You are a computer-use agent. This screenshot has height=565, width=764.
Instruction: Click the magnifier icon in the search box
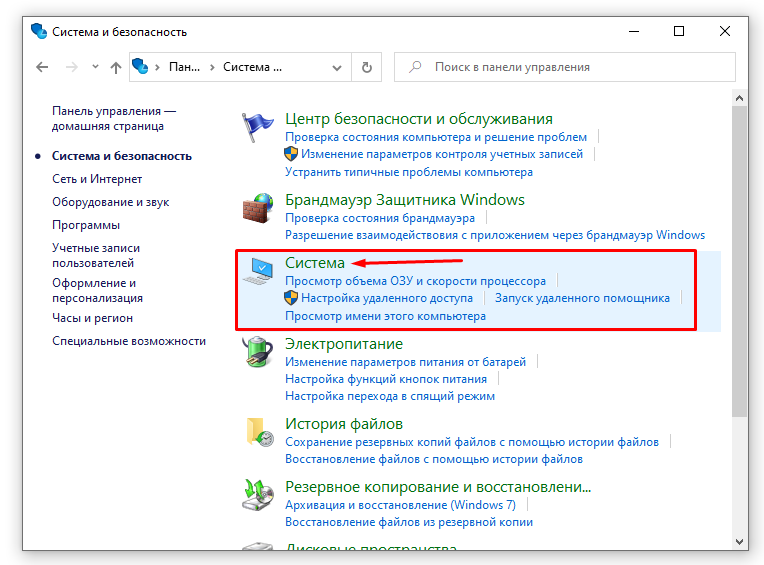(x=415, y=67)
